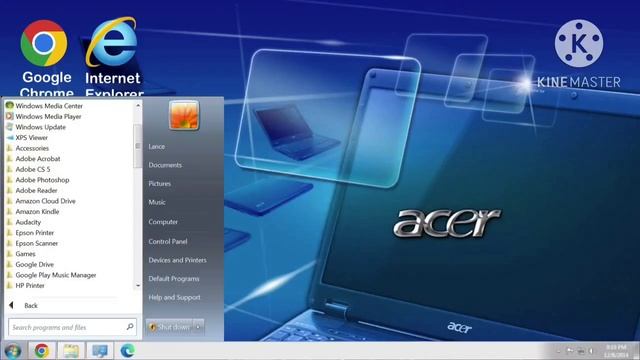Viewport: 640px width, 360px height.
Task: Click the Windows Update icon
Action: (x=9, y=127)
